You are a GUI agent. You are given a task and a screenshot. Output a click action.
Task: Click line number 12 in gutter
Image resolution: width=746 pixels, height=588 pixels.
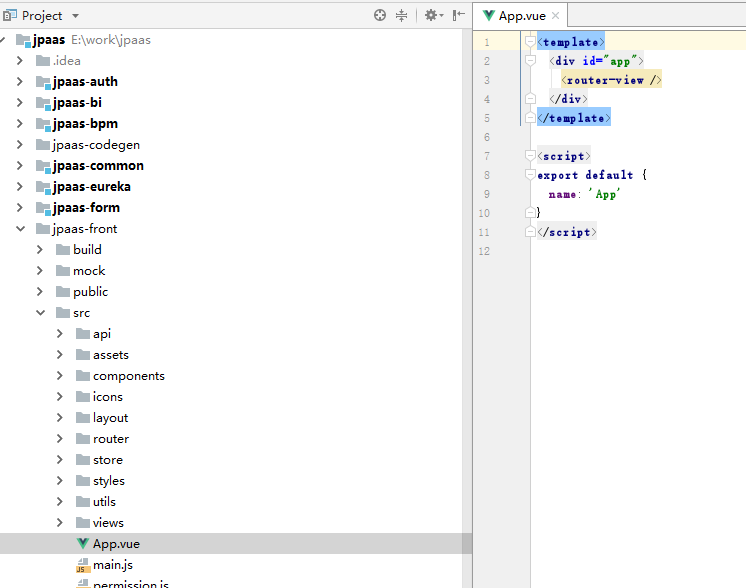click(484, 251)
